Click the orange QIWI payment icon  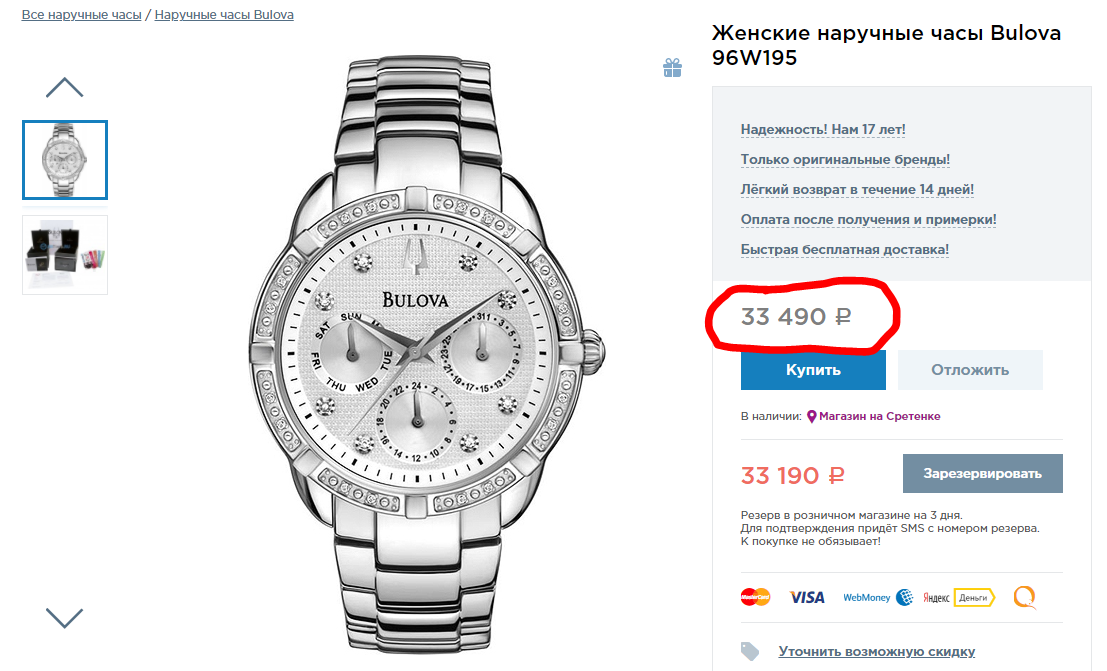(x=1025, y=597)
